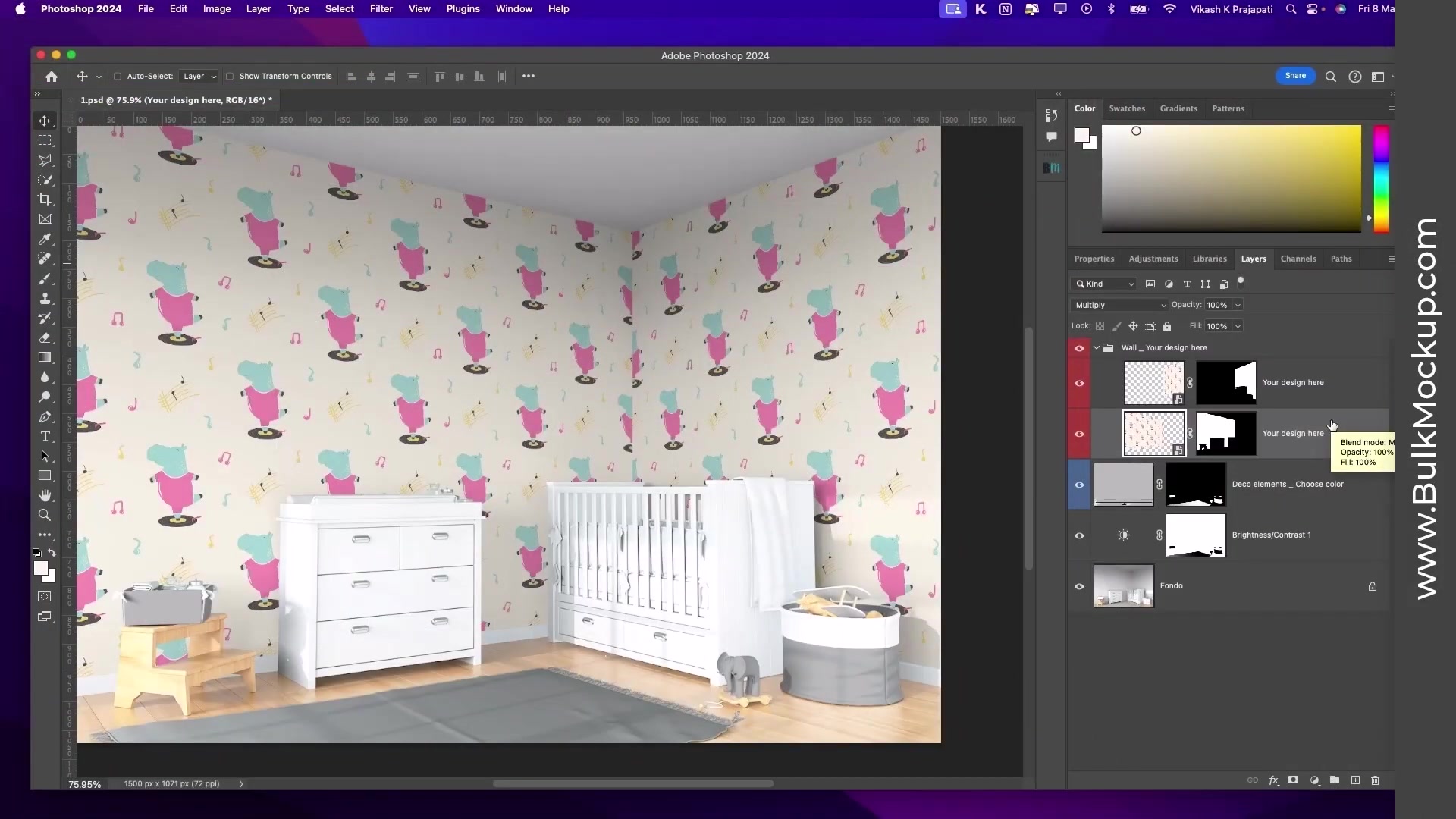Select the Crop tool

coord(45,199)
